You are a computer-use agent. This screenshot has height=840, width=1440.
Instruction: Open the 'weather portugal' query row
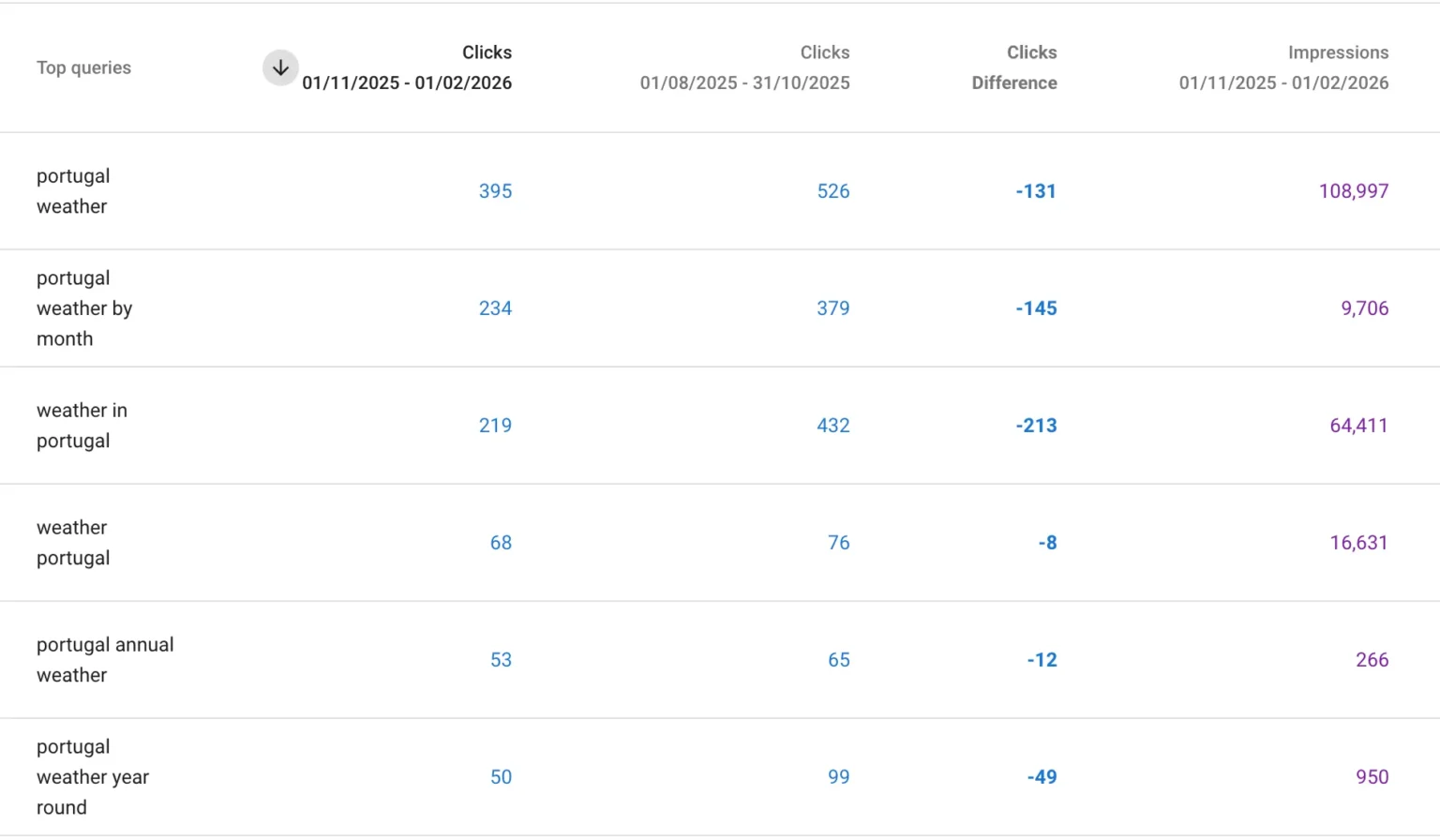pyautogui.click(x=72, y=542)
